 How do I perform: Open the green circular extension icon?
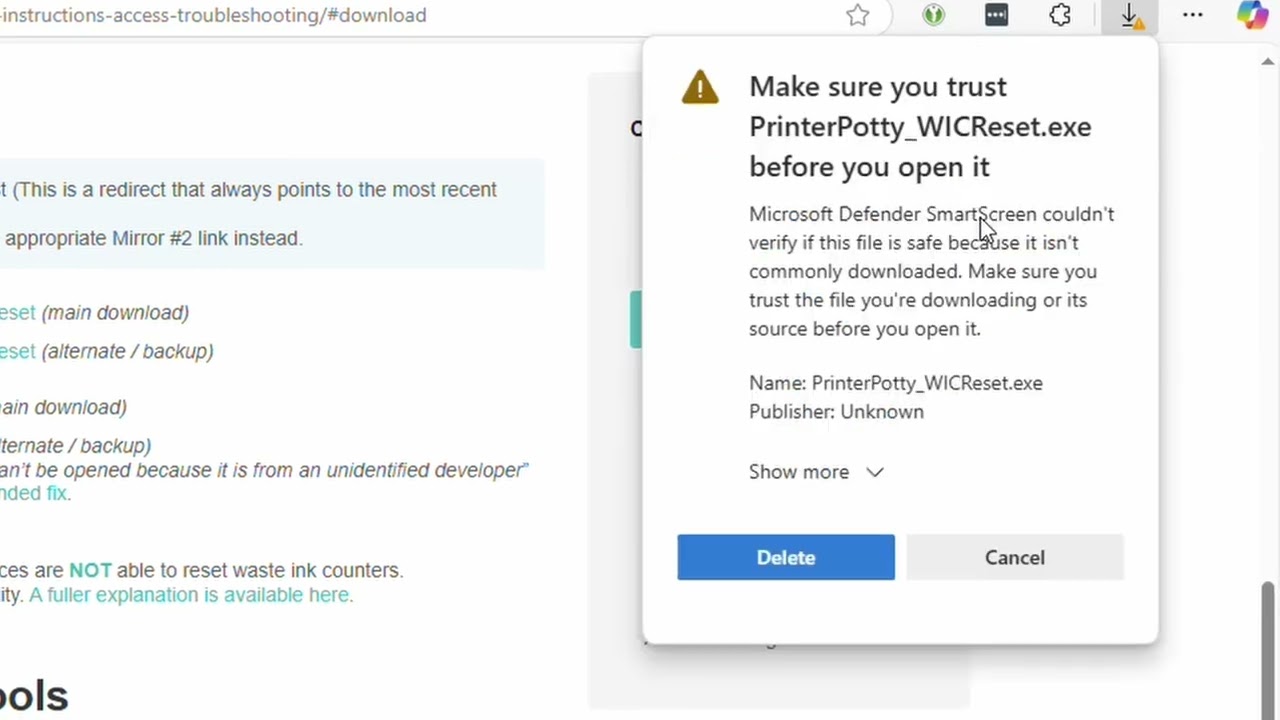tap(933, 15)
